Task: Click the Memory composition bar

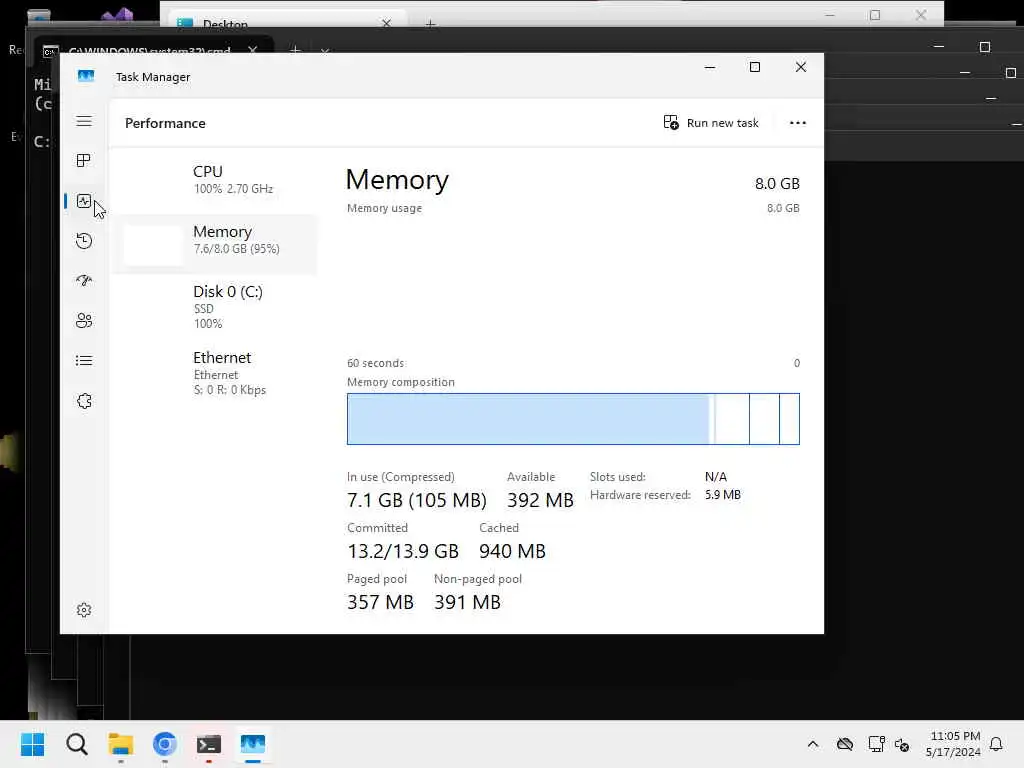Action: click(573, 419)
